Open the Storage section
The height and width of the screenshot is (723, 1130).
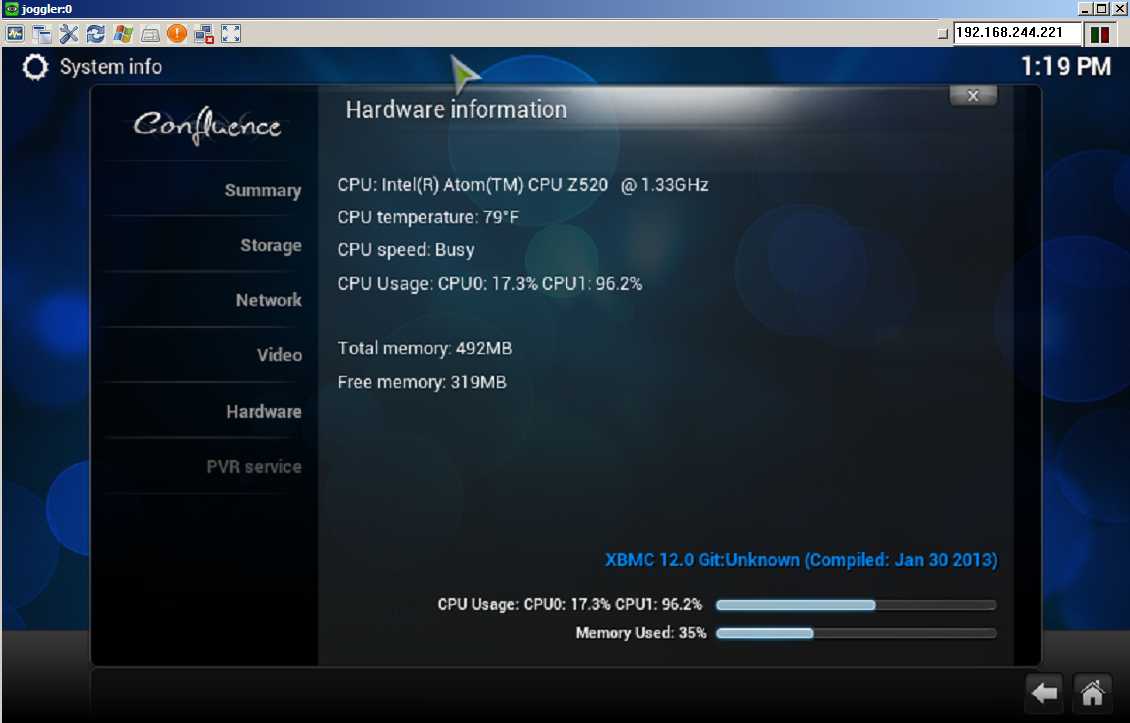[x=270, y=246]
